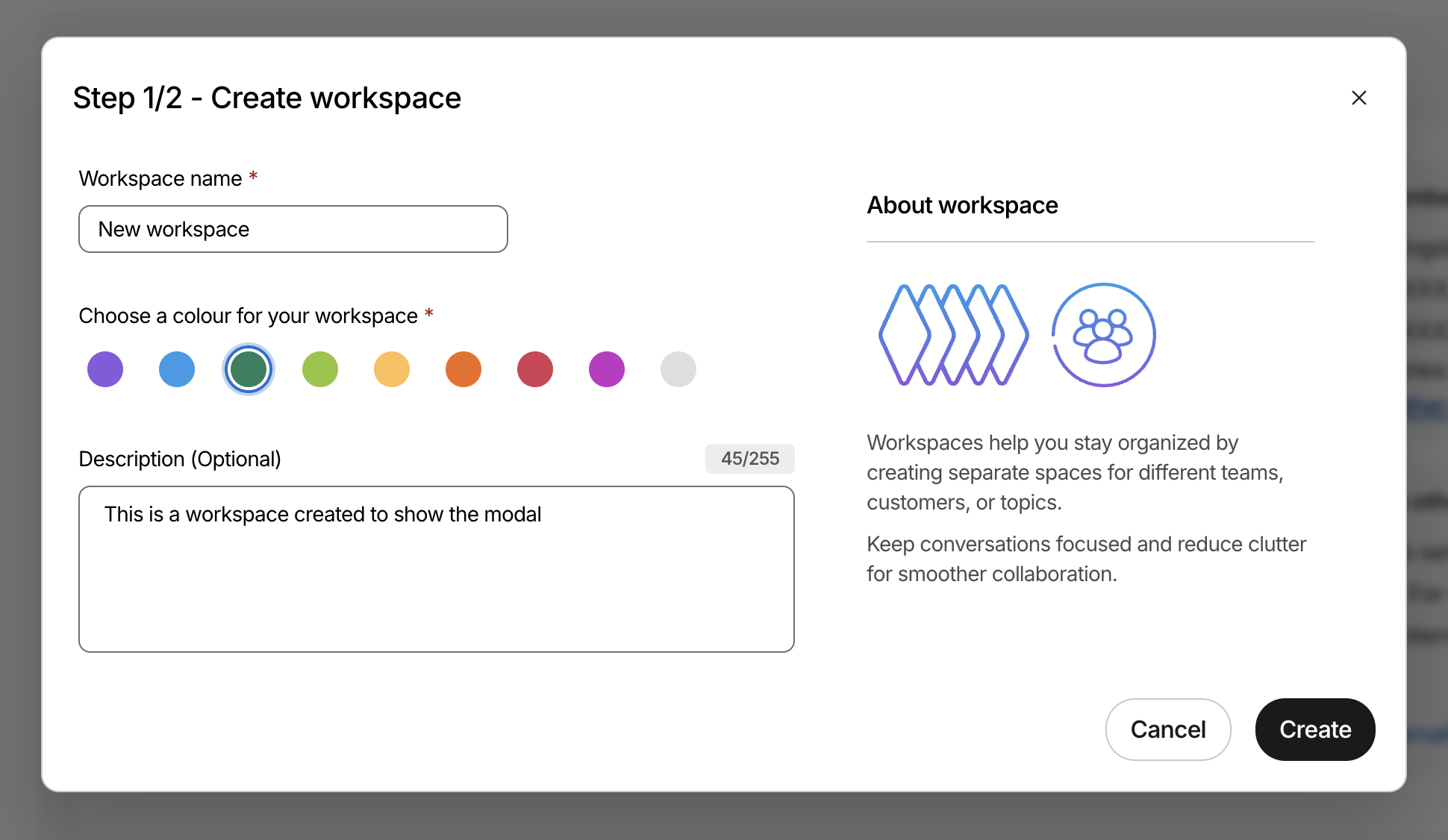The height and width of the screenshot is (840, 1448).
Task: Click the Workspace name input field
Action: pyautogui.click(x=293, y=229)
